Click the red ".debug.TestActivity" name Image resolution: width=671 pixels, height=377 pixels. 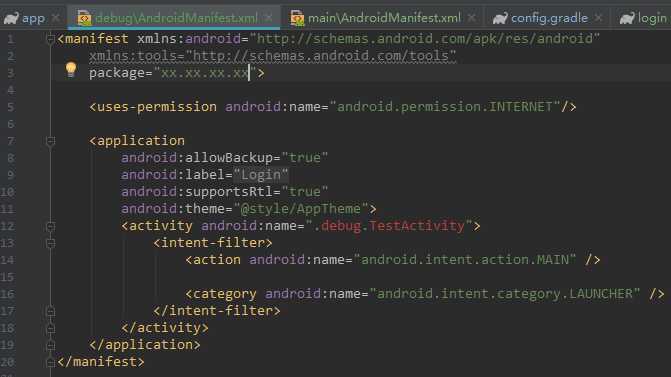click(389, 226)
